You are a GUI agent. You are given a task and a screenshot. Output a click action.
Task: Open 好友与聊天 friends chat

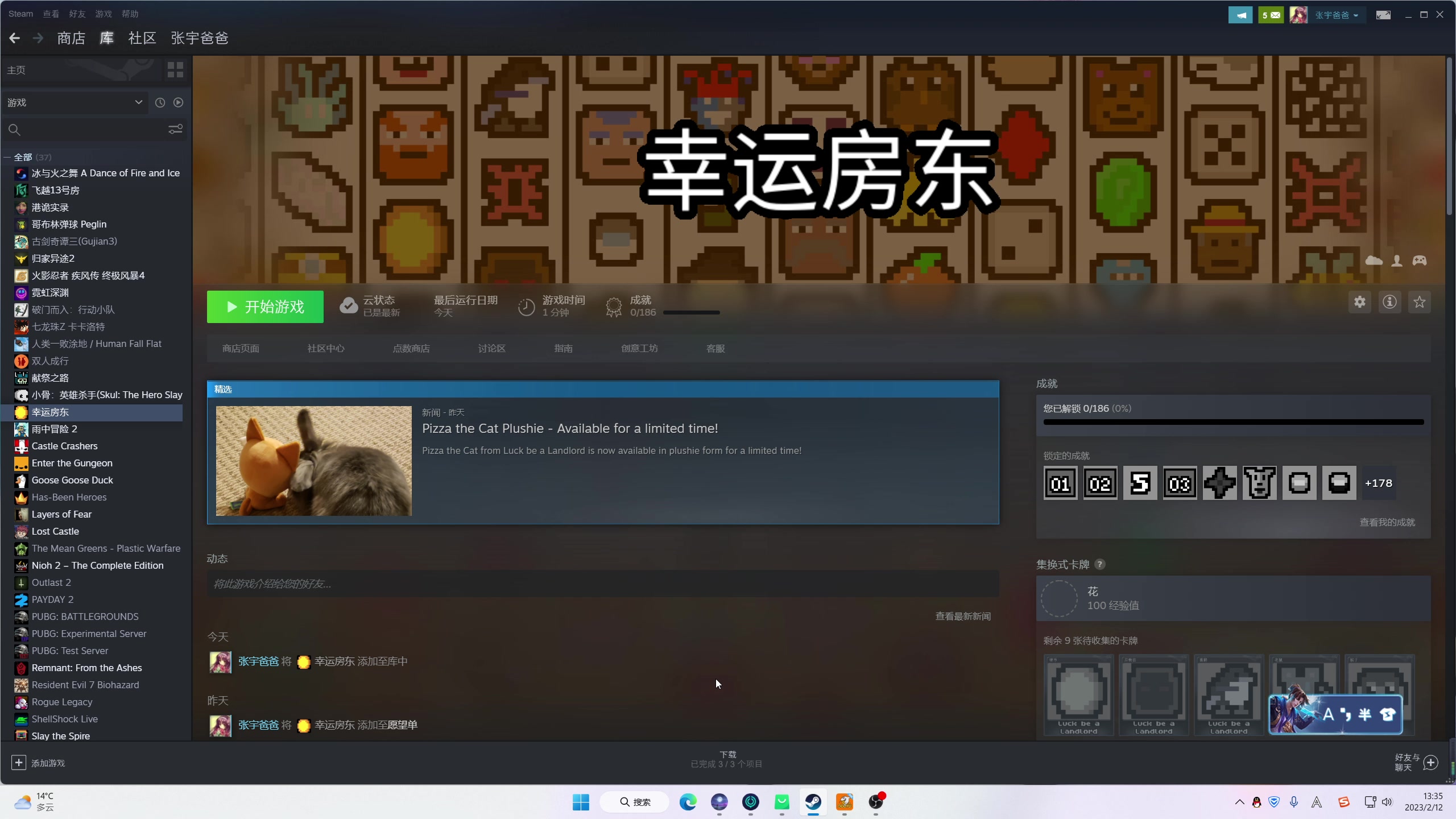[1416, 763]
